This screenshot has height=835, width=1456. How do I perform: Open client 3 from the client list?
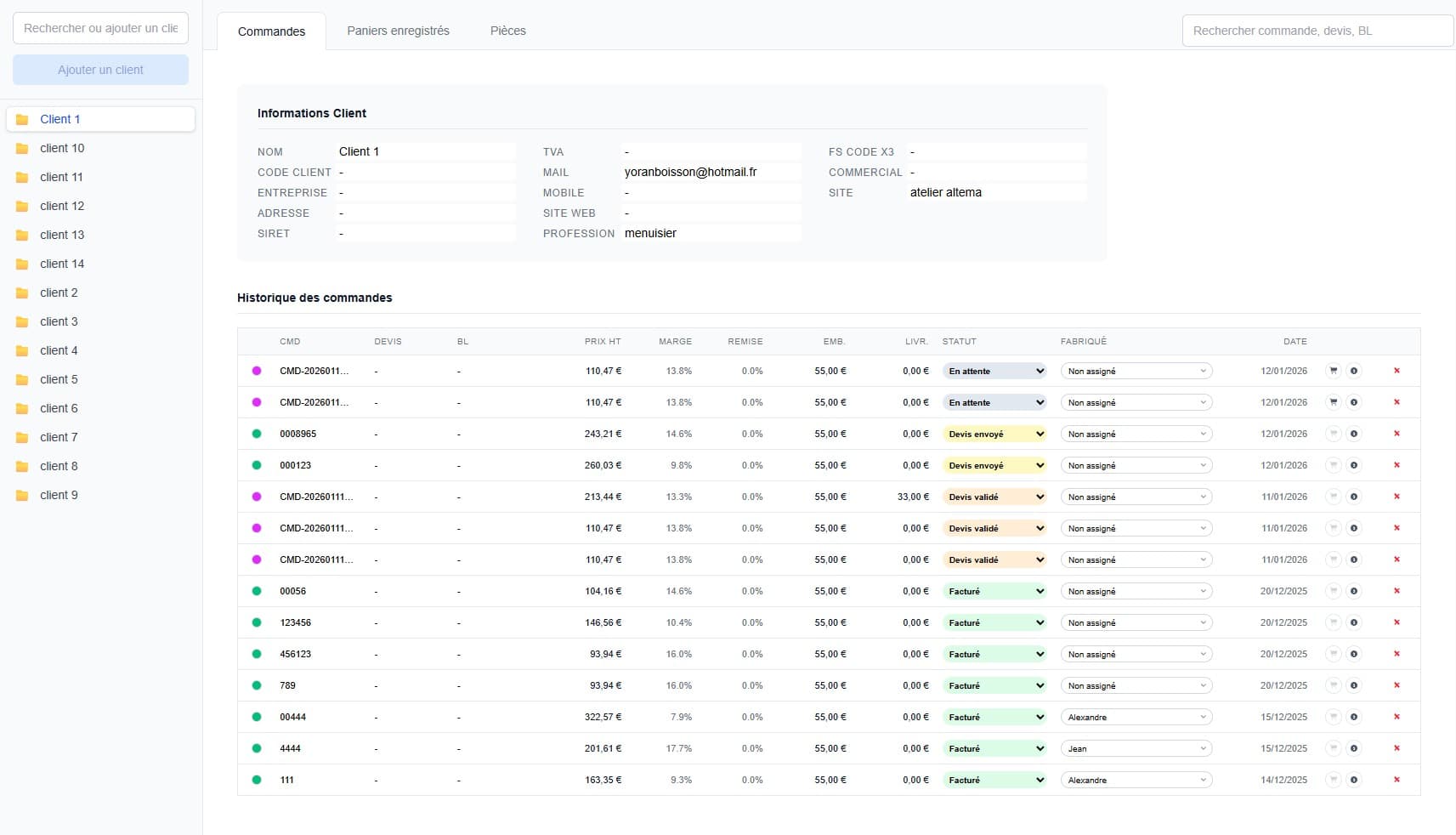click(x=100, y=321)
